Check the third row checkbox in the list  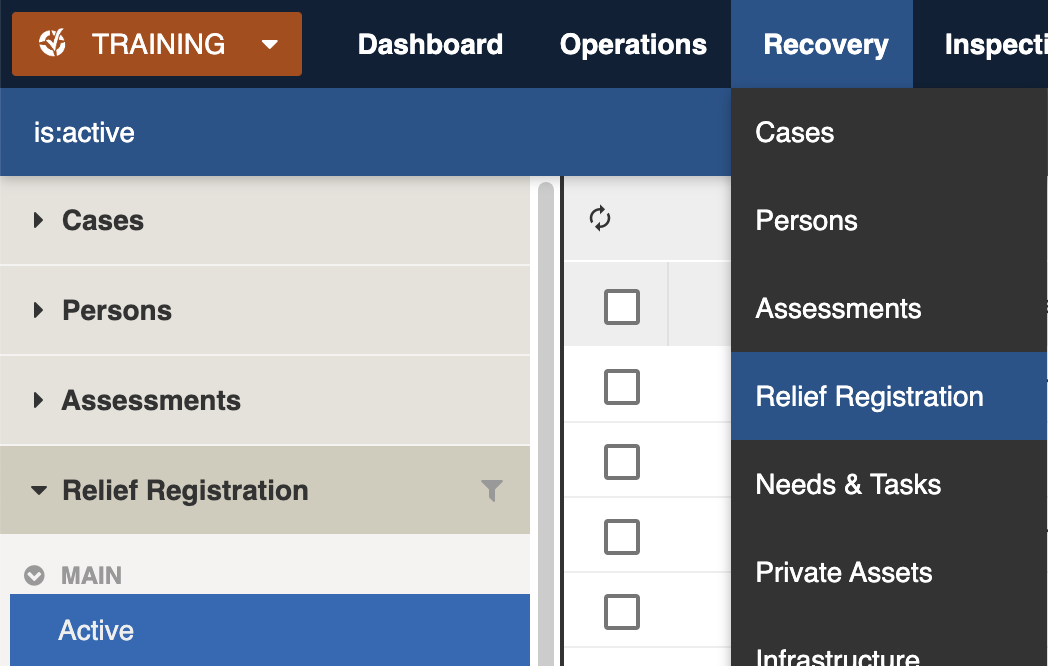(x=622, y=537)
